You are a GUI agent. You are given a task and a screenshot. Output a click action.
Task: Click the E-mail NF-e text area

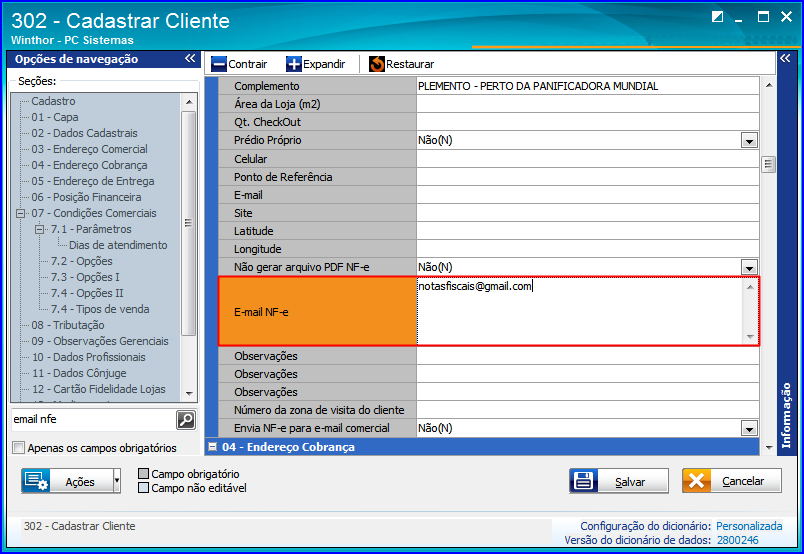click(581, 311)
